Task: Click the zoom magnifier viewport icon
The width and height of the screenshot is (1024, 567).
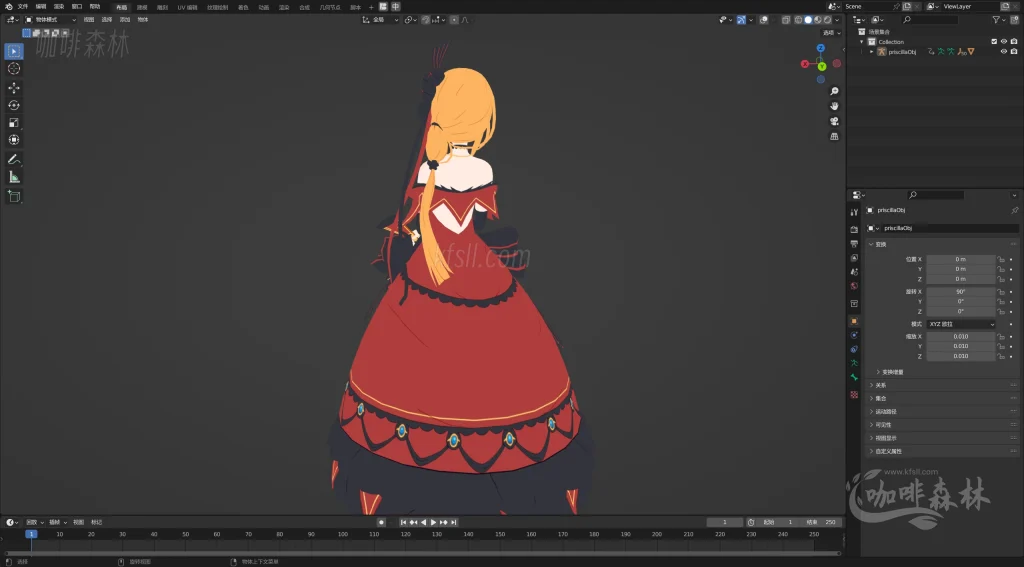Action: (x=834, y=91)
